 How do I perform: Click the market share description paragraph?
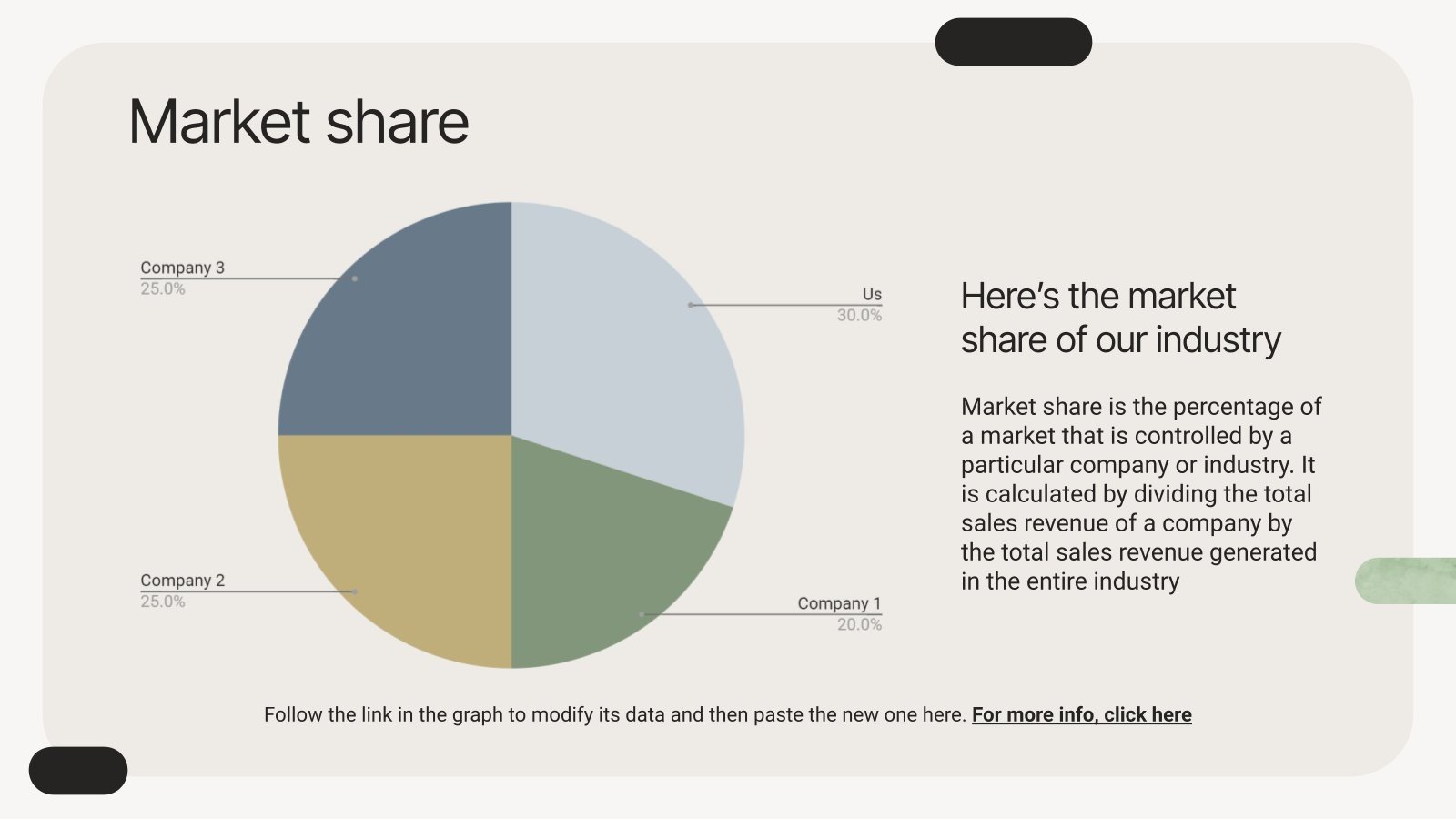(1141, 493)
